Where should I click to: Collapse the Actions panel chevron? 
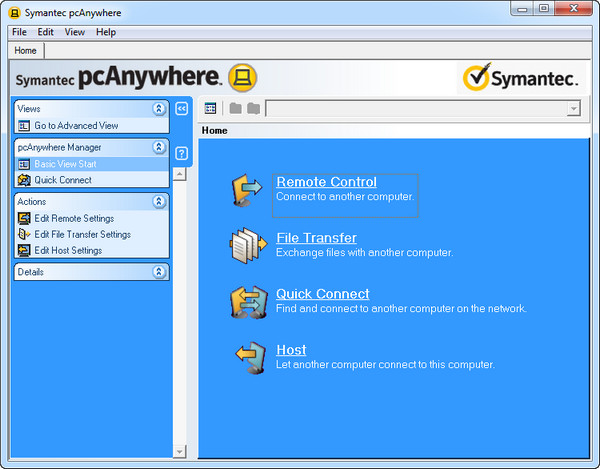click(159, 201)
